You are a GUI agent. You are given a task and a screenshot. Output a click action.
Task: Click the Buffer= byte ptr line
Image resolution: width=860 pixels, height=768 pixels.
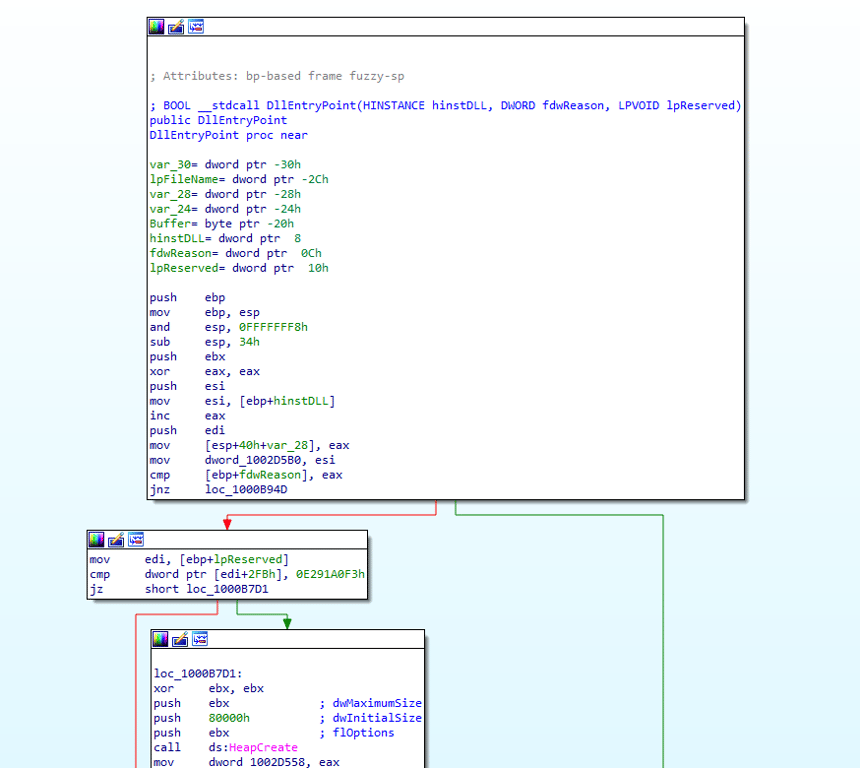tap(222, 224)
